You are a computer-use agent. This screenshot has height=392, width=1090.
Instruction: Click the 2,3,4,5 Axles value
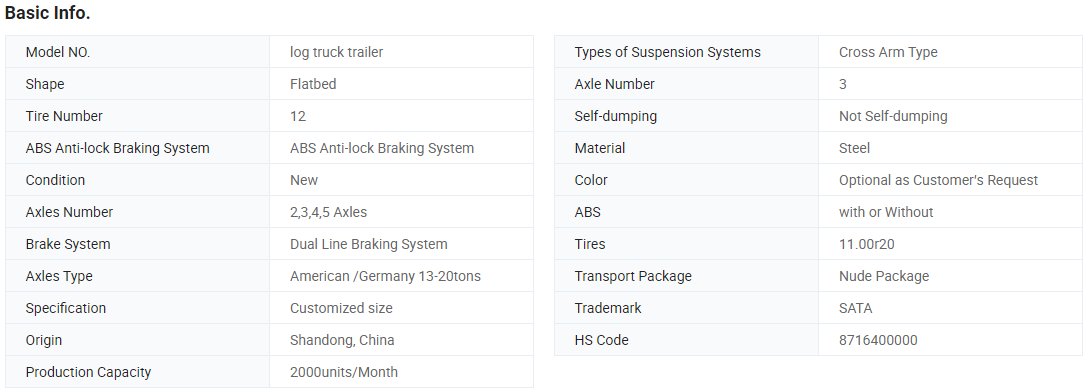(x=328, y=212)
